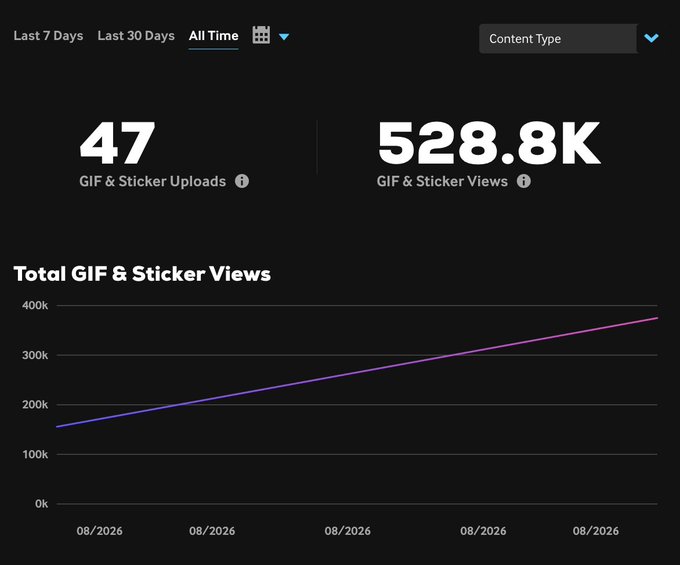Click the blue chevron beside Content Type

(651, 38)
